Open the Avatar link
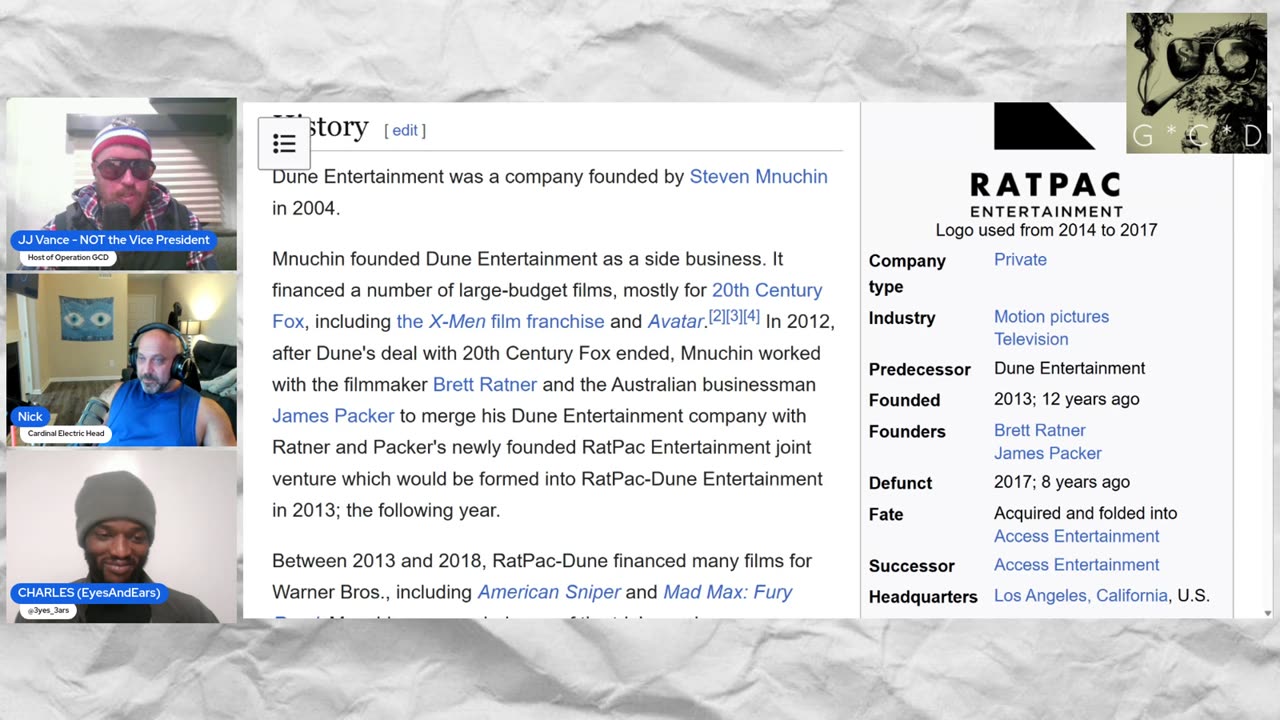Image resolution: width=1280 pixels, height=720 pixels. tap(675, 322)
